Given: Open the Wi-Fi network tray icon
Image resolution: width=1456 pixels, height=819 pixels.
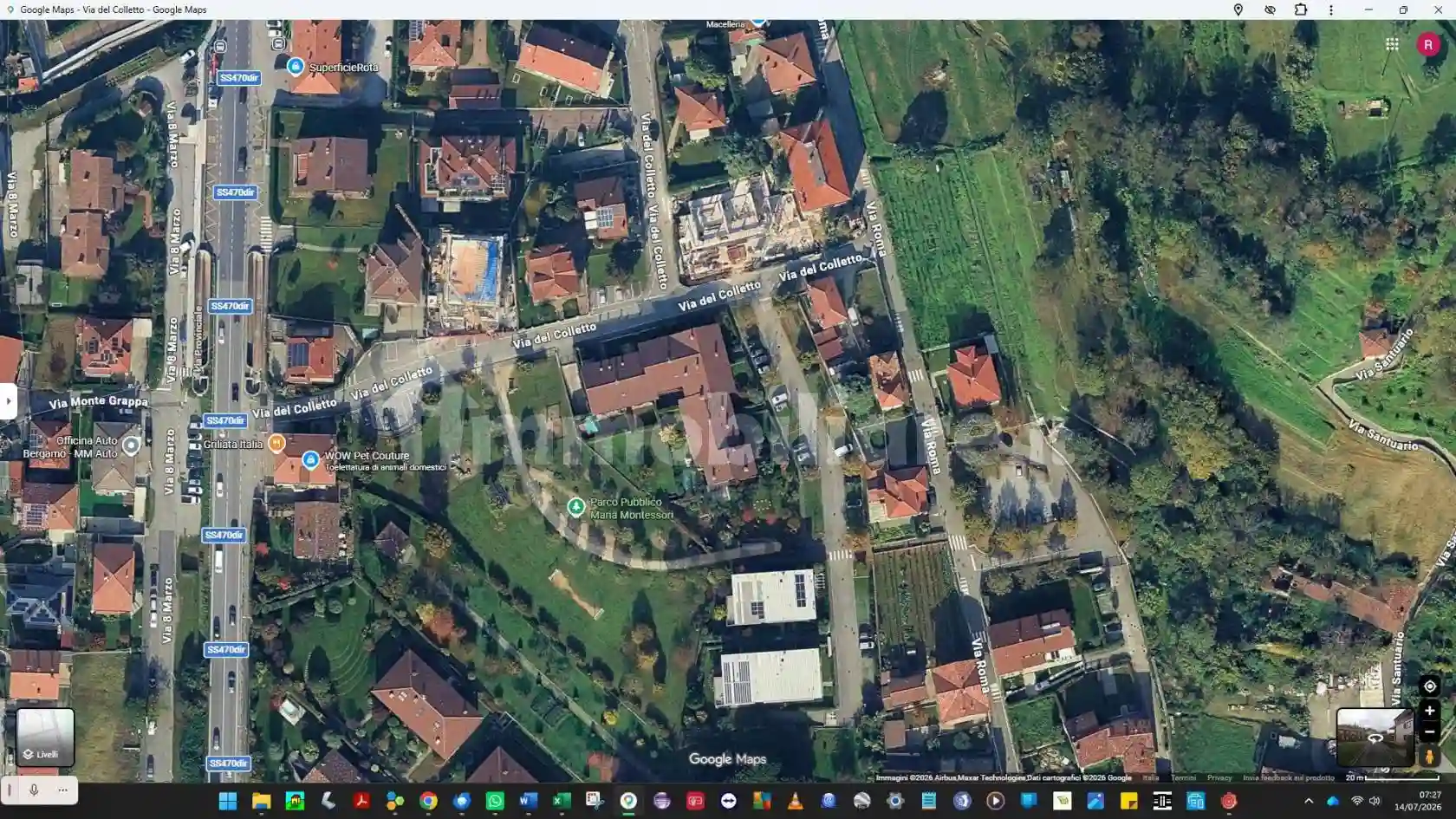Looking at the screenshot, I should [1357, 801].
